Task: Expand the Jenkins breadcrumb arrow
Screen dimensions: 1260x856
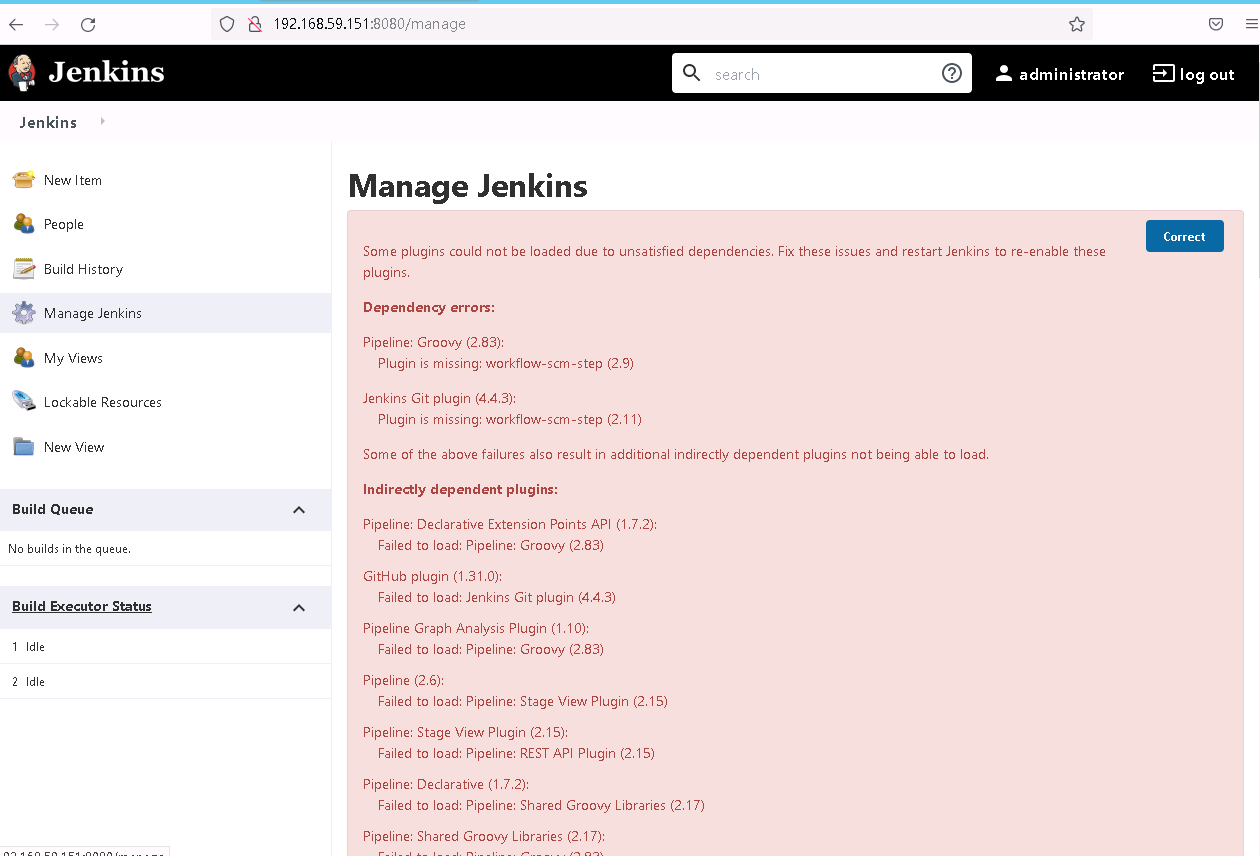Action: (103, 122)
